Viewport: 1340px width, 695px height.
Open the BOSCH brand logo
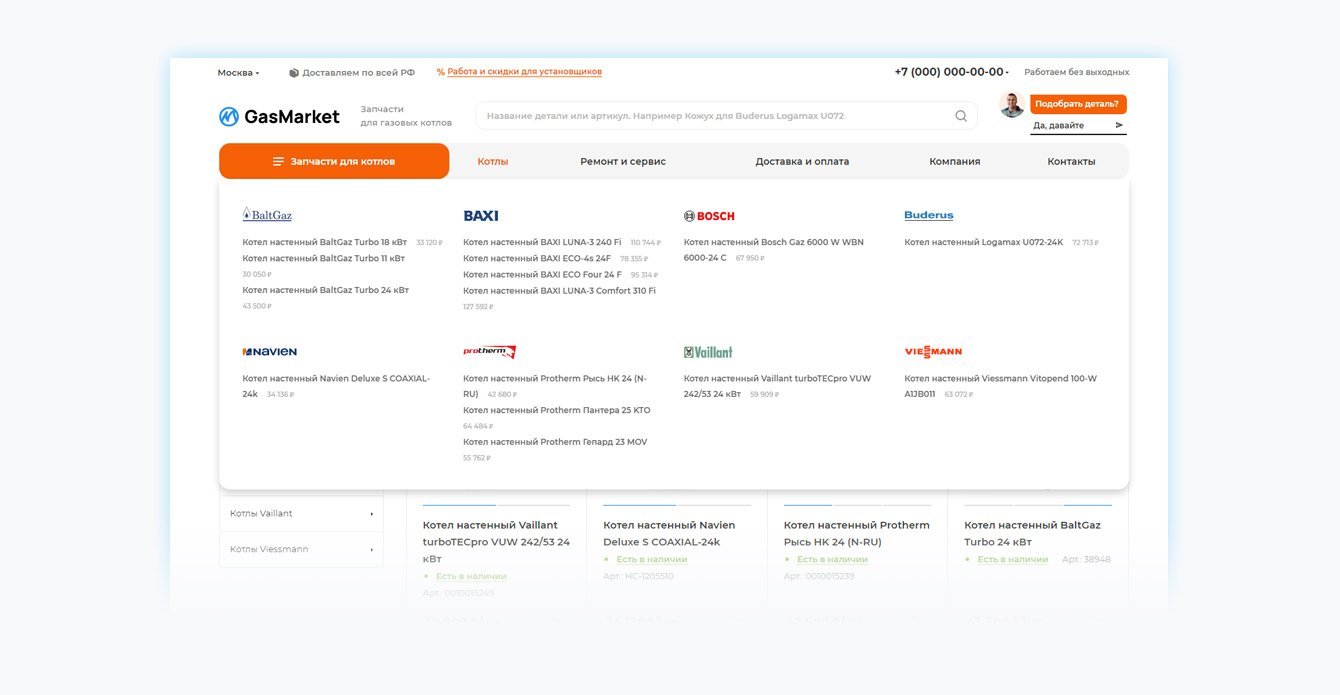709,216
